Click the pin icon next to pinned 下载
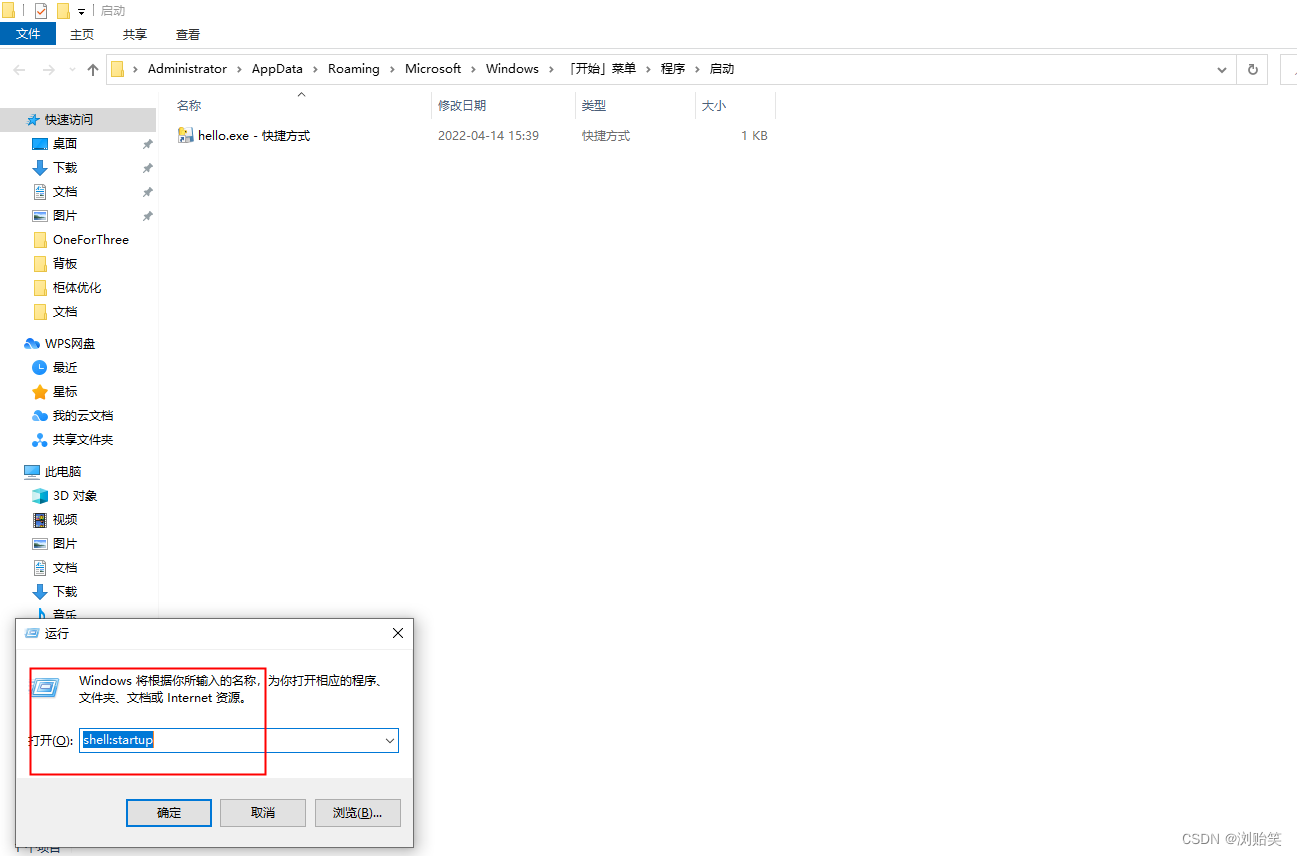 point(147,168)
